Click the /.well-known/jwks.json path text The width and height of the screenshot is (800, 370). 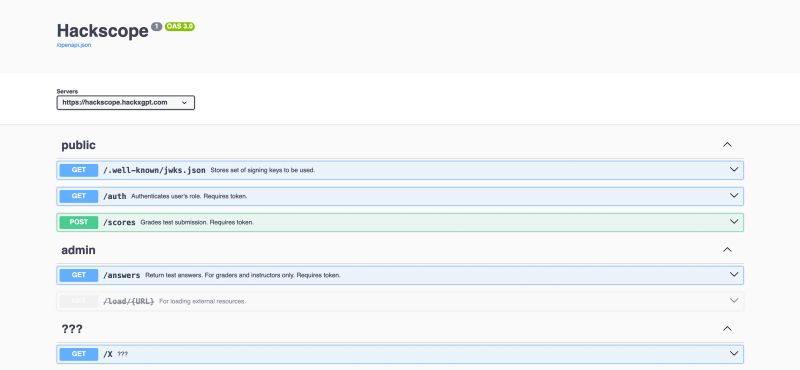click(154, 170)
